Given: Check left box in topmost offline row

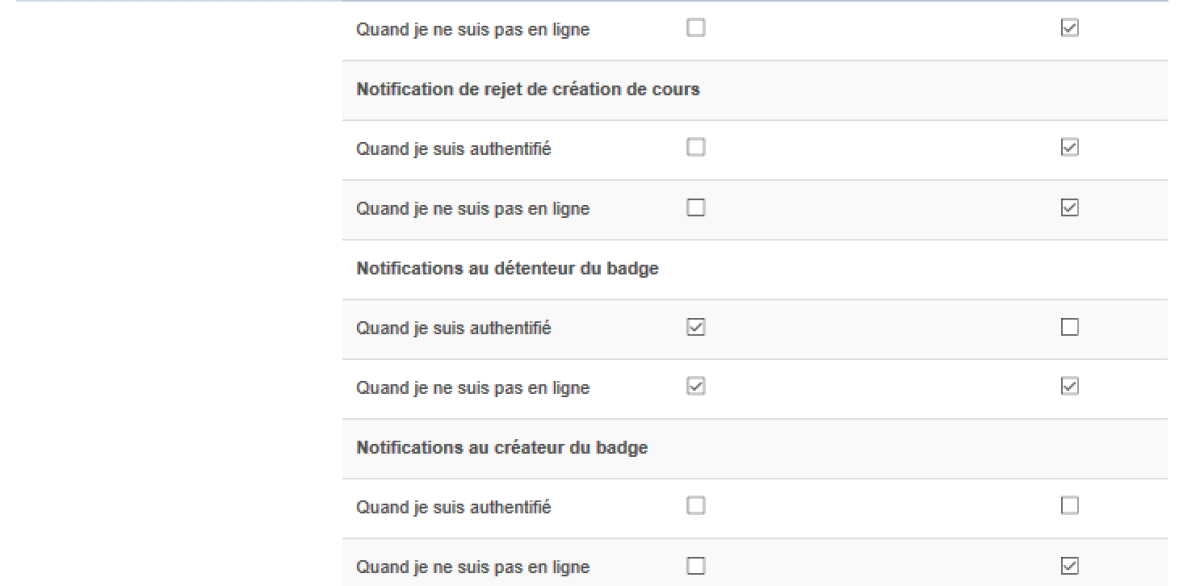Looking at the screenshot, I should [696, 29].
